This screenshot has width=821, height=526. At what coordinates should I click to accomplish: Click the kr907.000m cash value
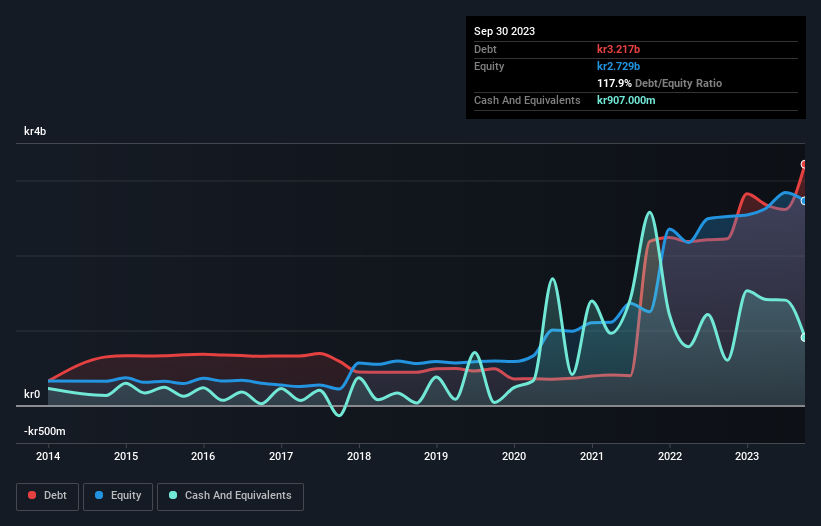(626, 100)
